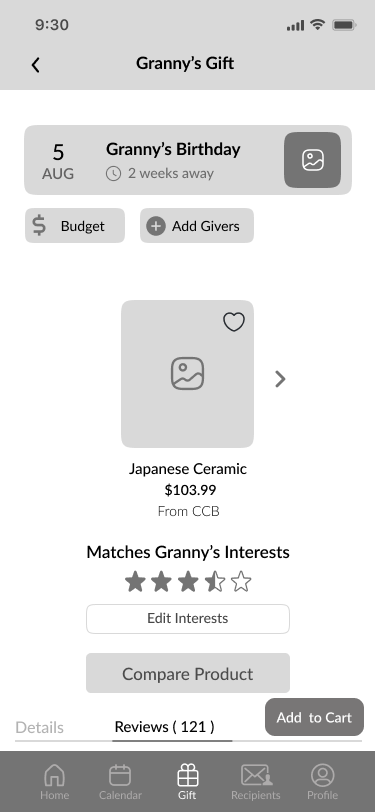Click Compare Product

pos(188,673)
